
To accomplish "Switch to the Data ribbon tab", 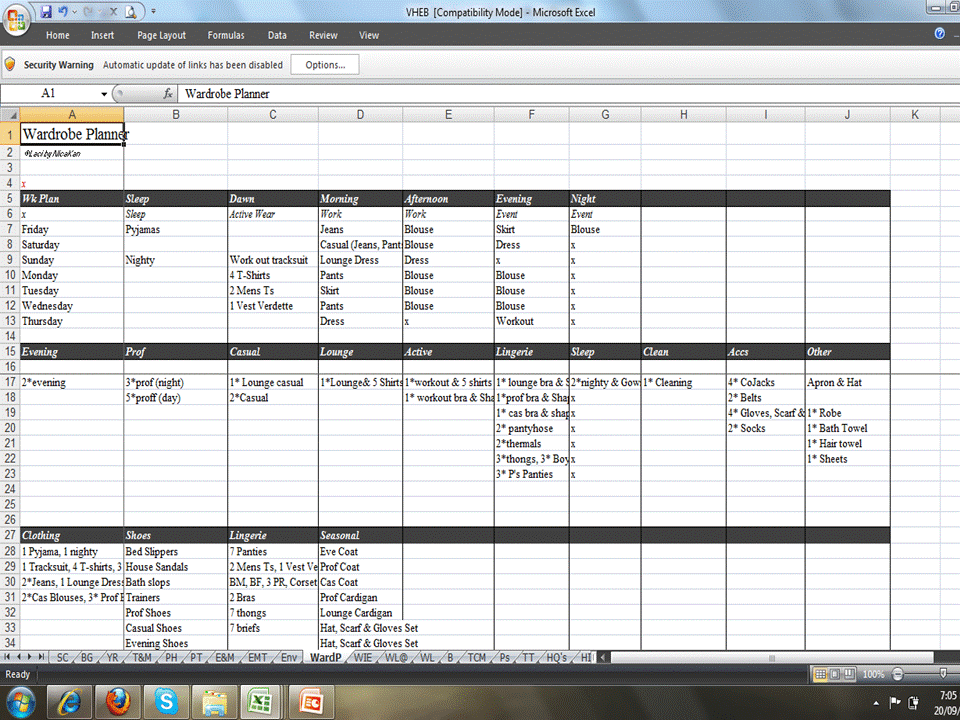I will pos(277,36).
